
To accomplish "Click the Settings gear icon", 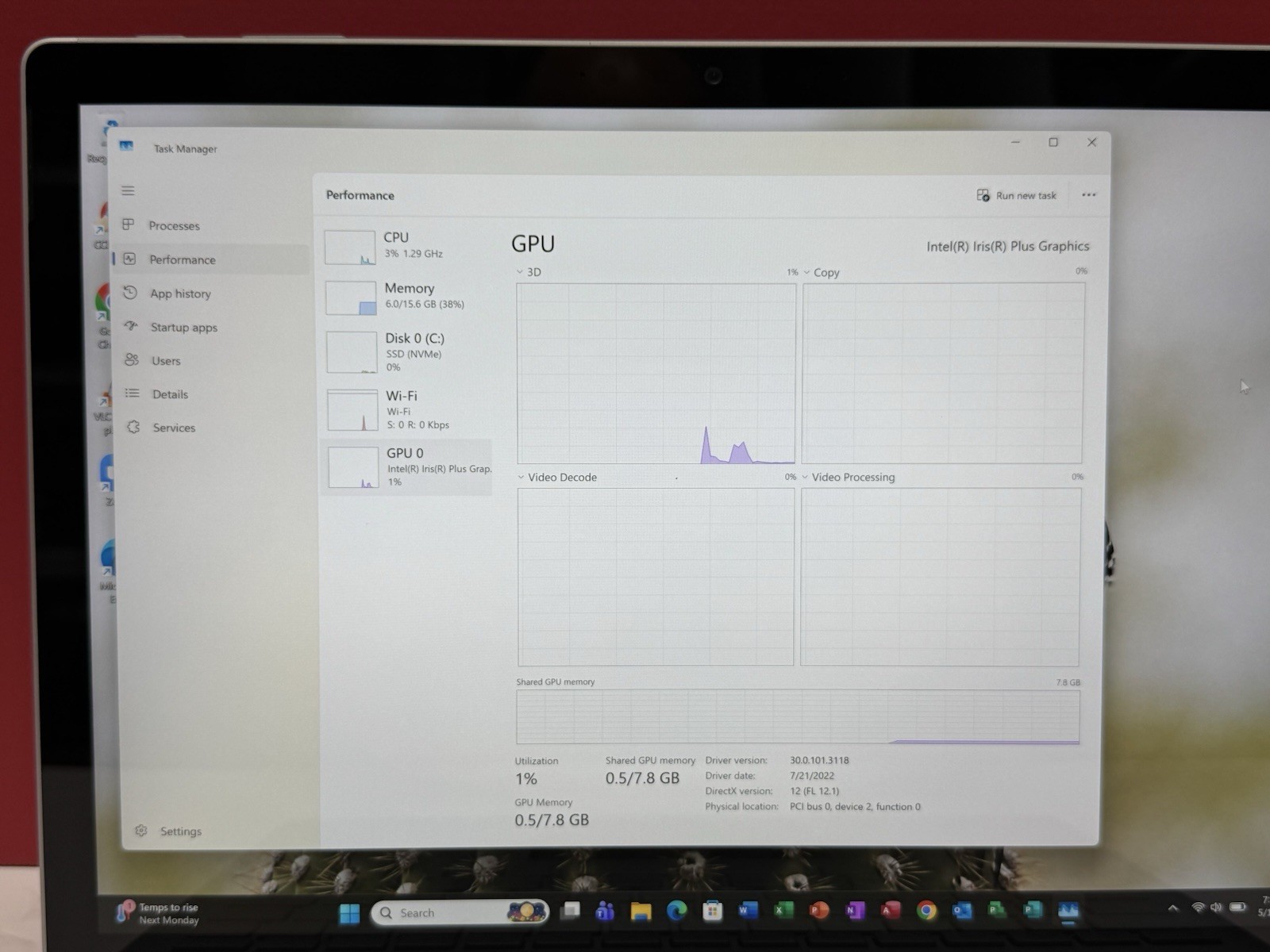I will point(140,831).
